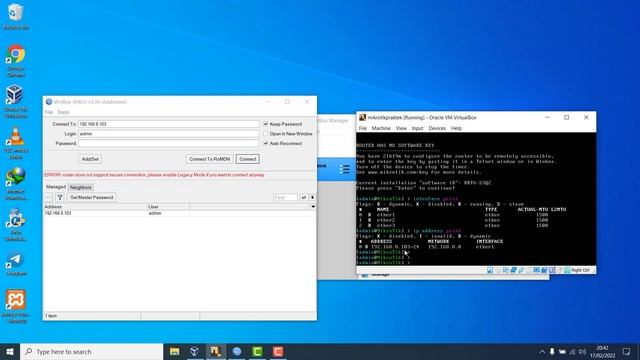The height and width of the screenshot is (360, 640).
Task: Open the VirtualBox VM File menu
Action: (x=362, y=128)
